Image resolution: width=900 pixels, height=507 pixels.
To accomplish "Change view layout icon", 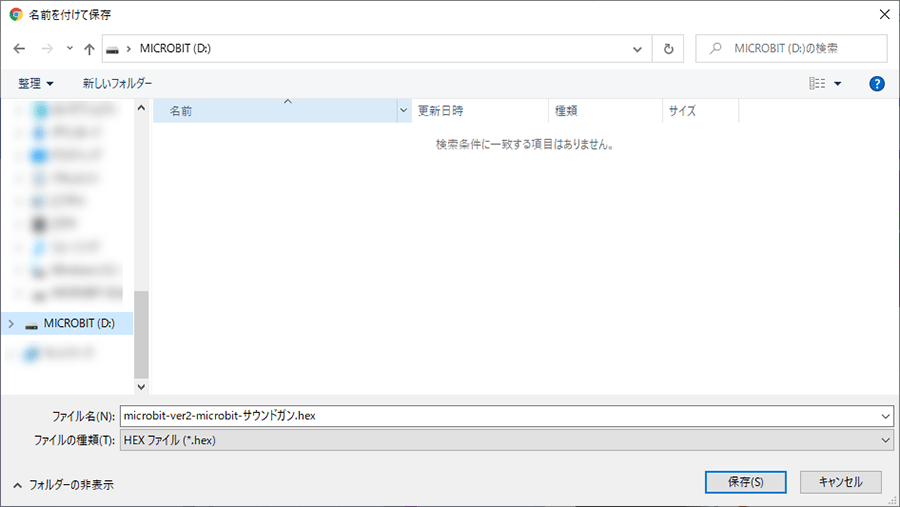I will (817, 84).
